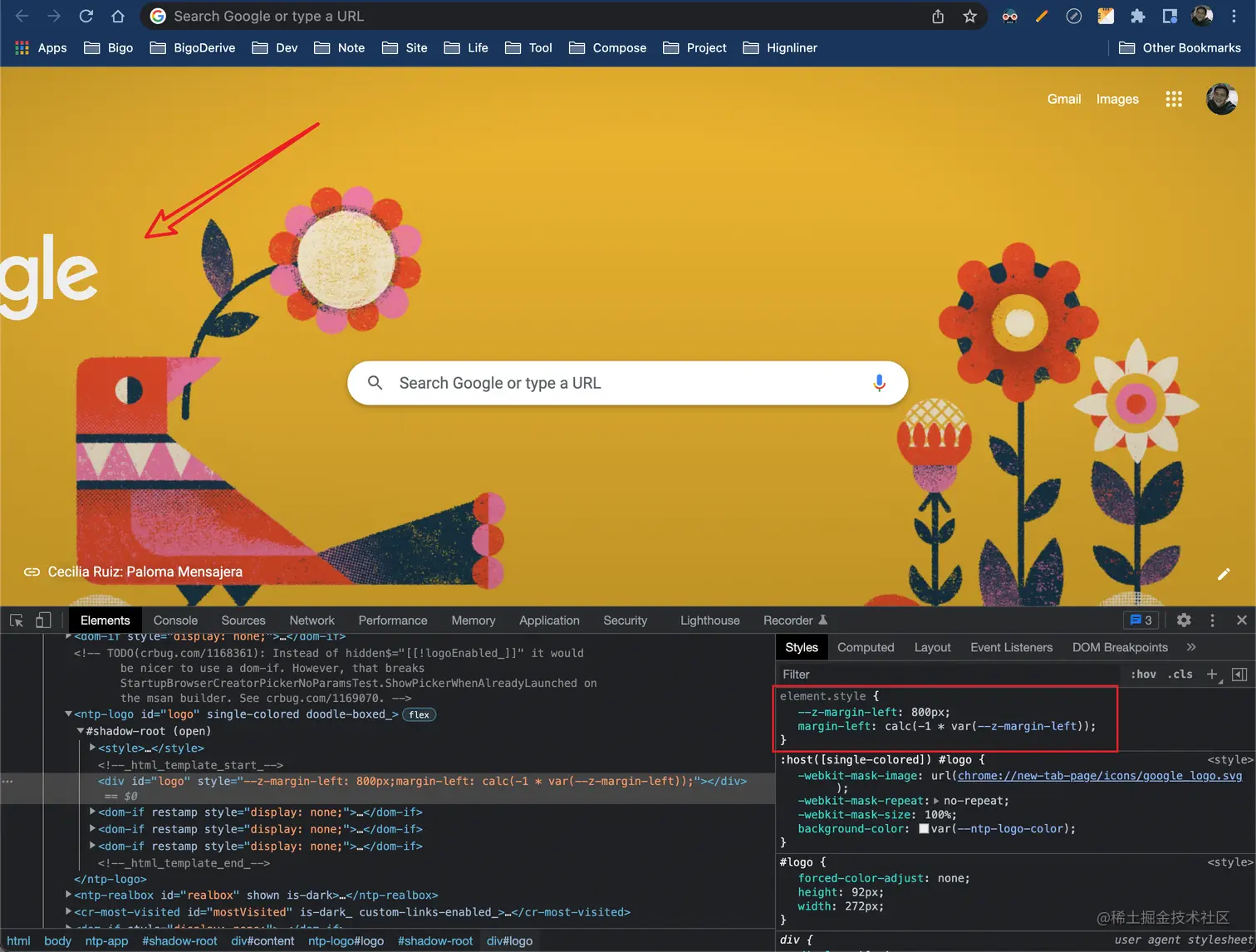Toggle the .cls element classes panel
Viewport: 1256px width, 952px height.
1180,675
